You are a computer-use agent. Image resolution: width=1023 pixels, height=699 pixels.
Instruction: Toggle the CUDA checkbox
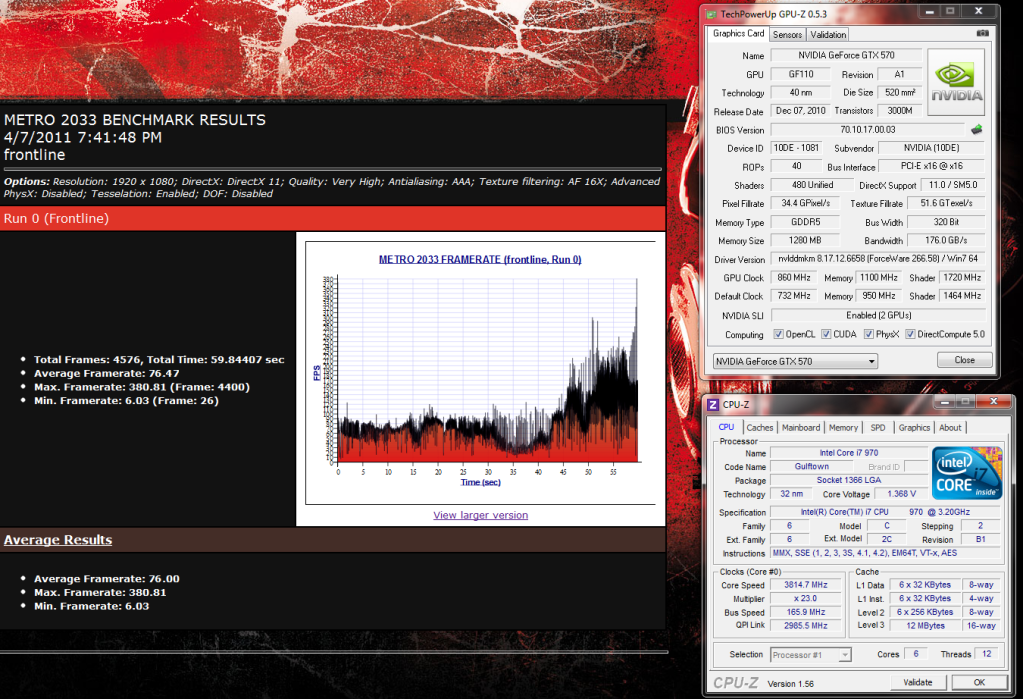826,334
